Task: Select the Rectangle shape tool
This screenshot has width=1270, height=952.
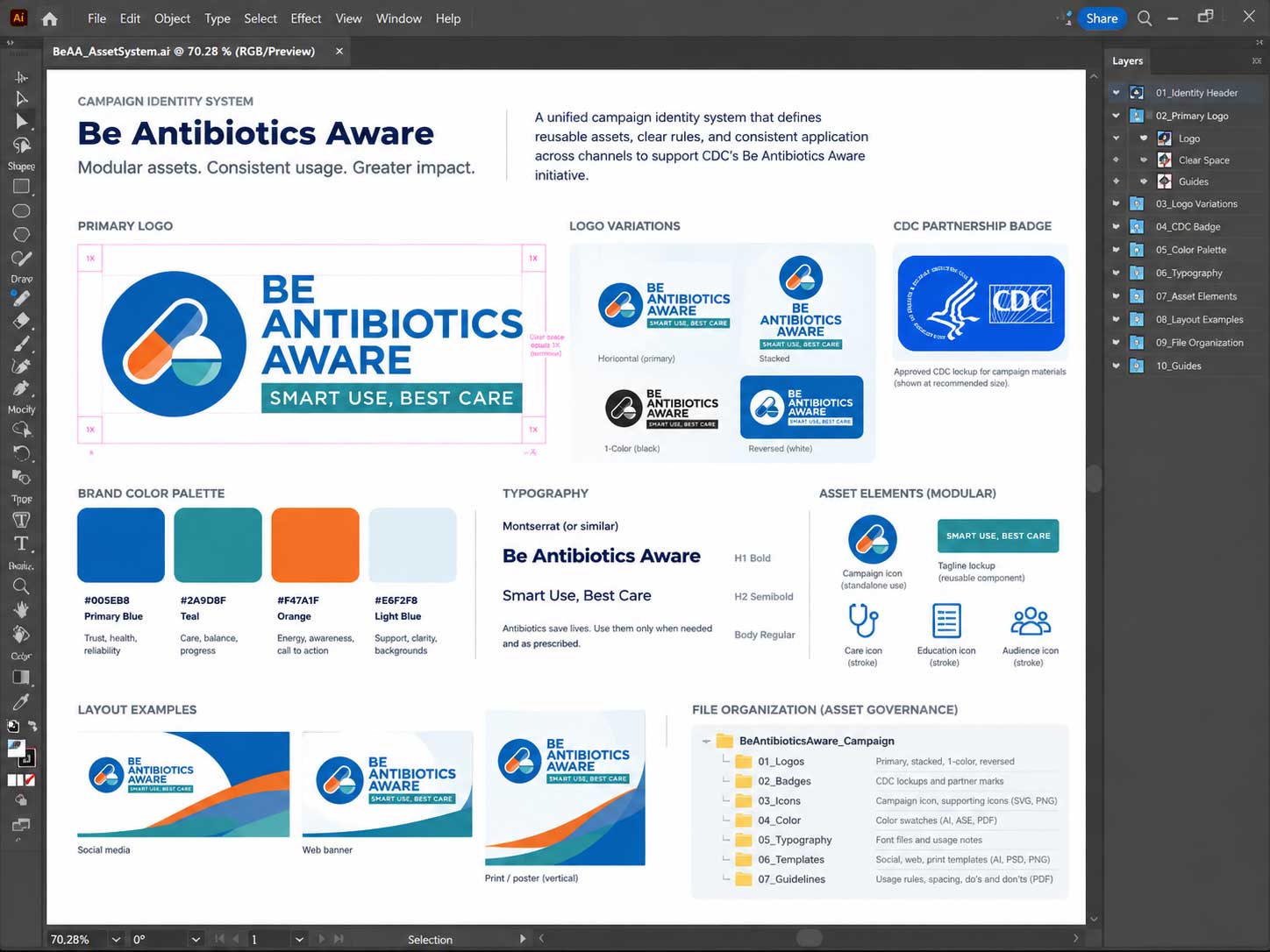Action: click(22, 187)
